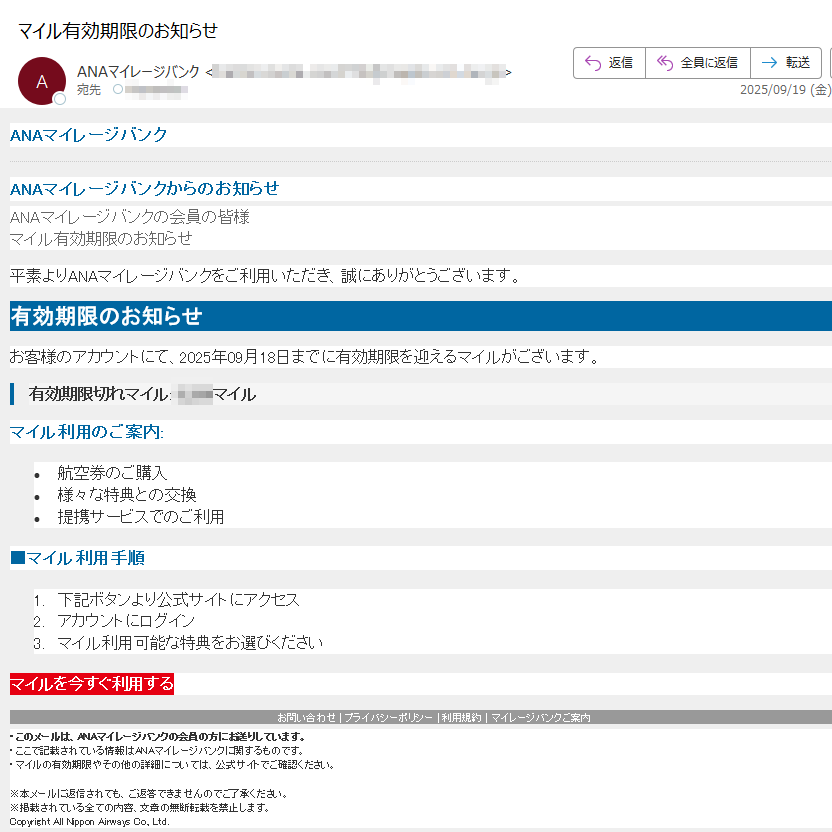Click the ANAマイレージバンクからのお知らせ heading
The height and width of the screenshot is (832, 832).
tap(144, 189)
